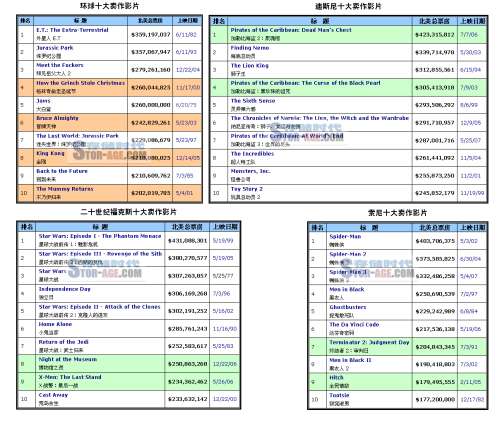
Task: Click the Tootsie title link
Action: point(339,395)
